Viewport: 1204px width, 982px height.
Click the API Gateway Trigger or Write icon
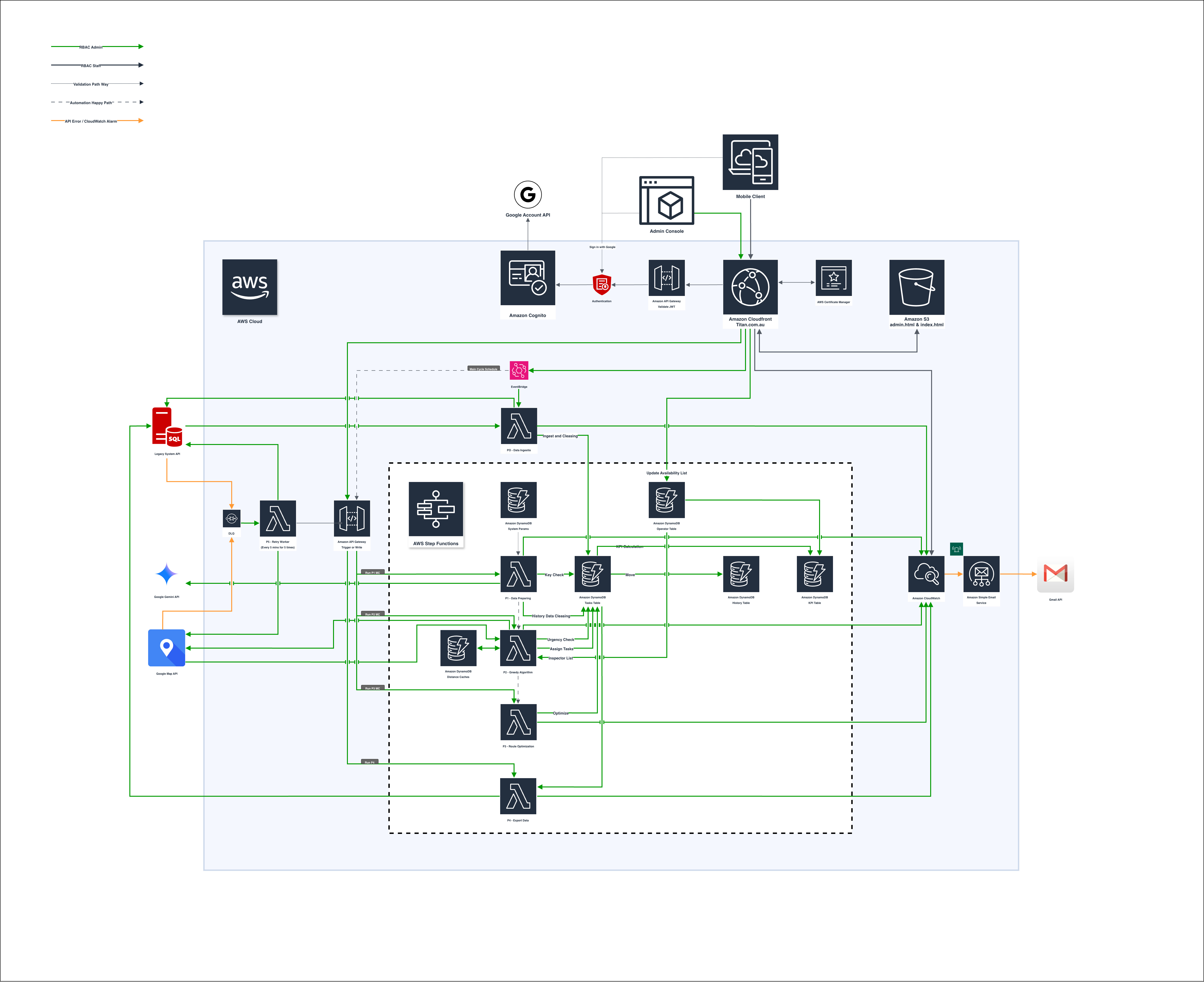coord(352,518)
